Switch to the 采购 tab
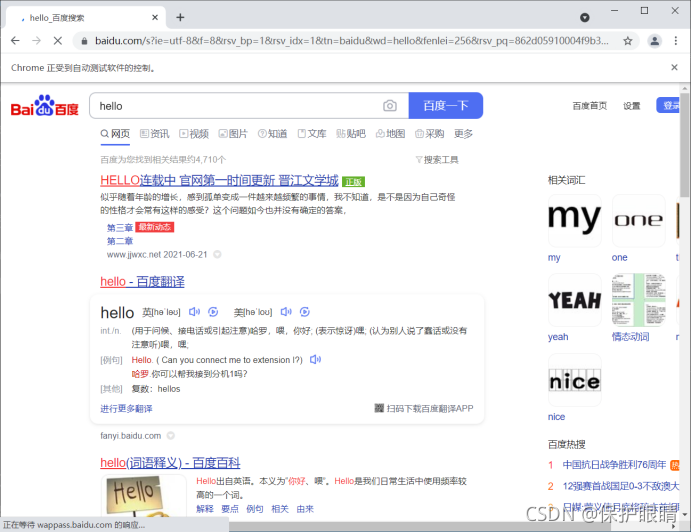The image size is (692, 532). coord(429,134)
